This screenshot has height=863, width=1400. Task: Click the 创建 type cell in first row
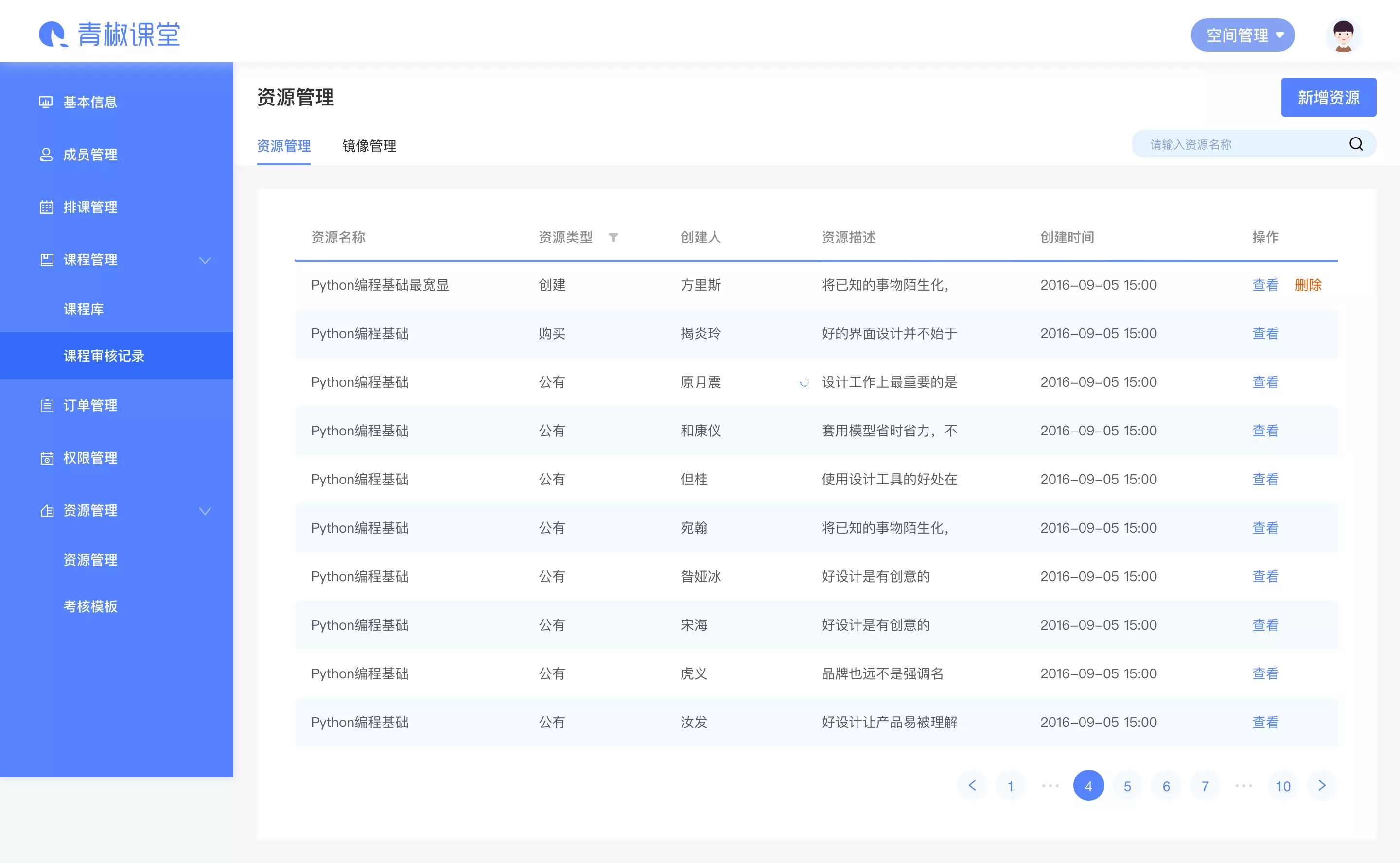click(x=552, y=285)
